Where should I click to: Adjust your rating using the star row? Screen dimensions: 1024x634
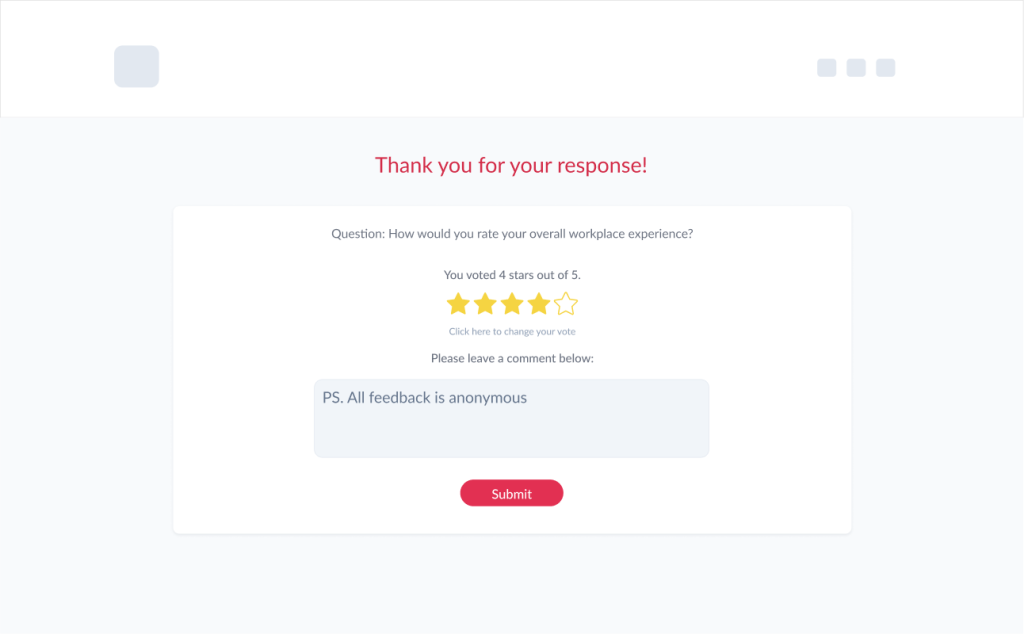point(513,302)
